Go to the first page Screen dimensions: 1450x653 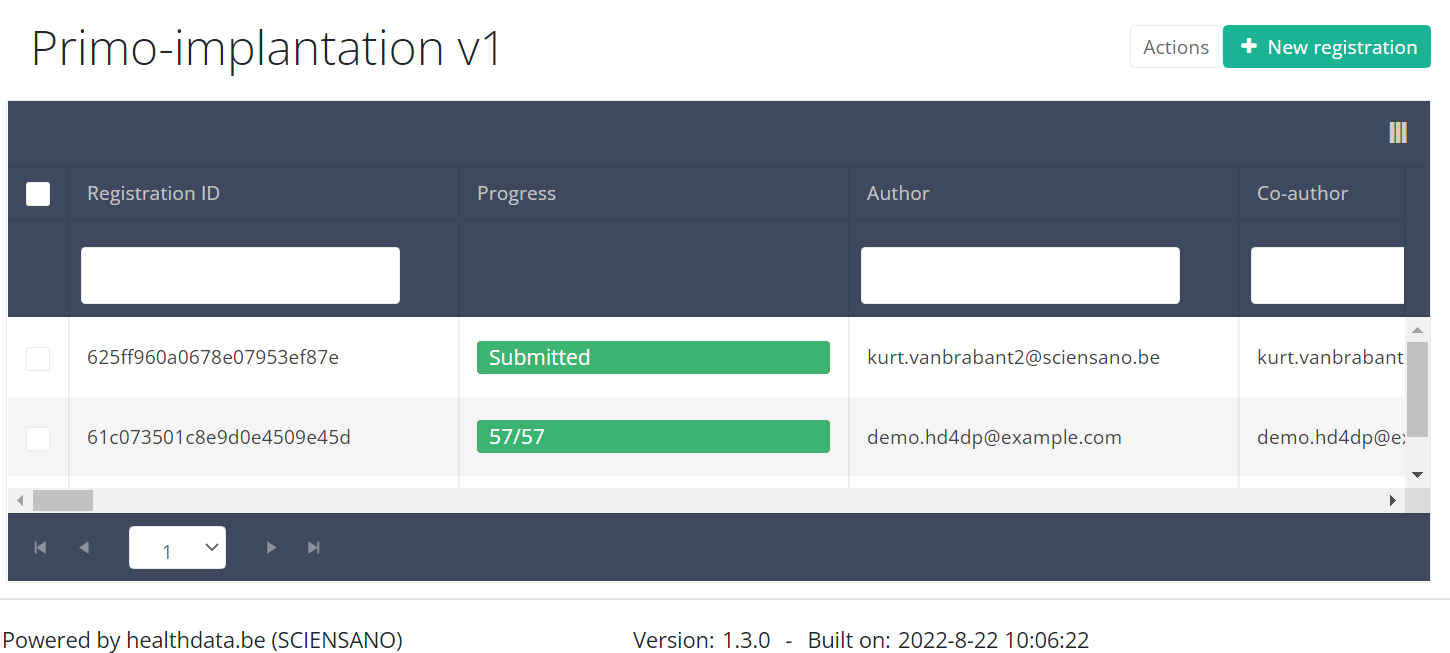click(40, 547)
